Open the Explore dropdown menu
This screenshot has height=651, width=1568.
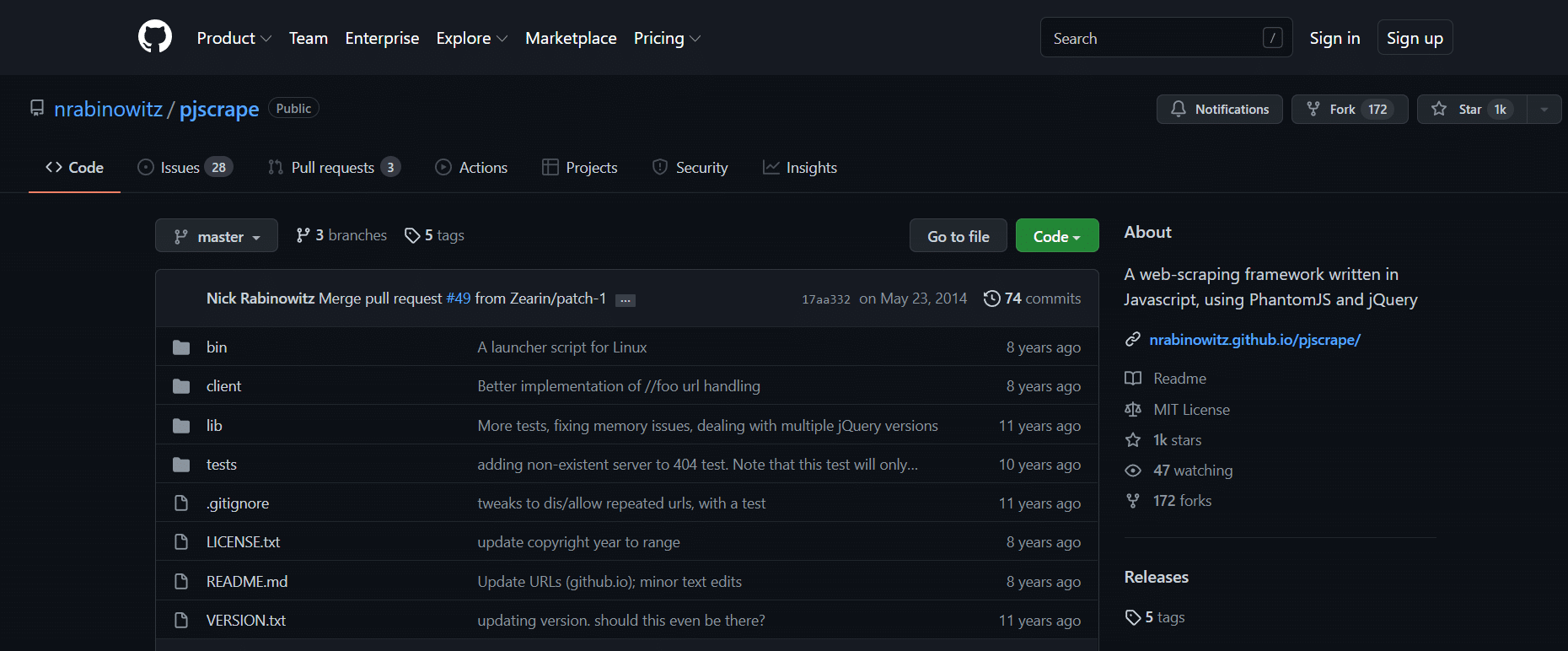point(472,38)
